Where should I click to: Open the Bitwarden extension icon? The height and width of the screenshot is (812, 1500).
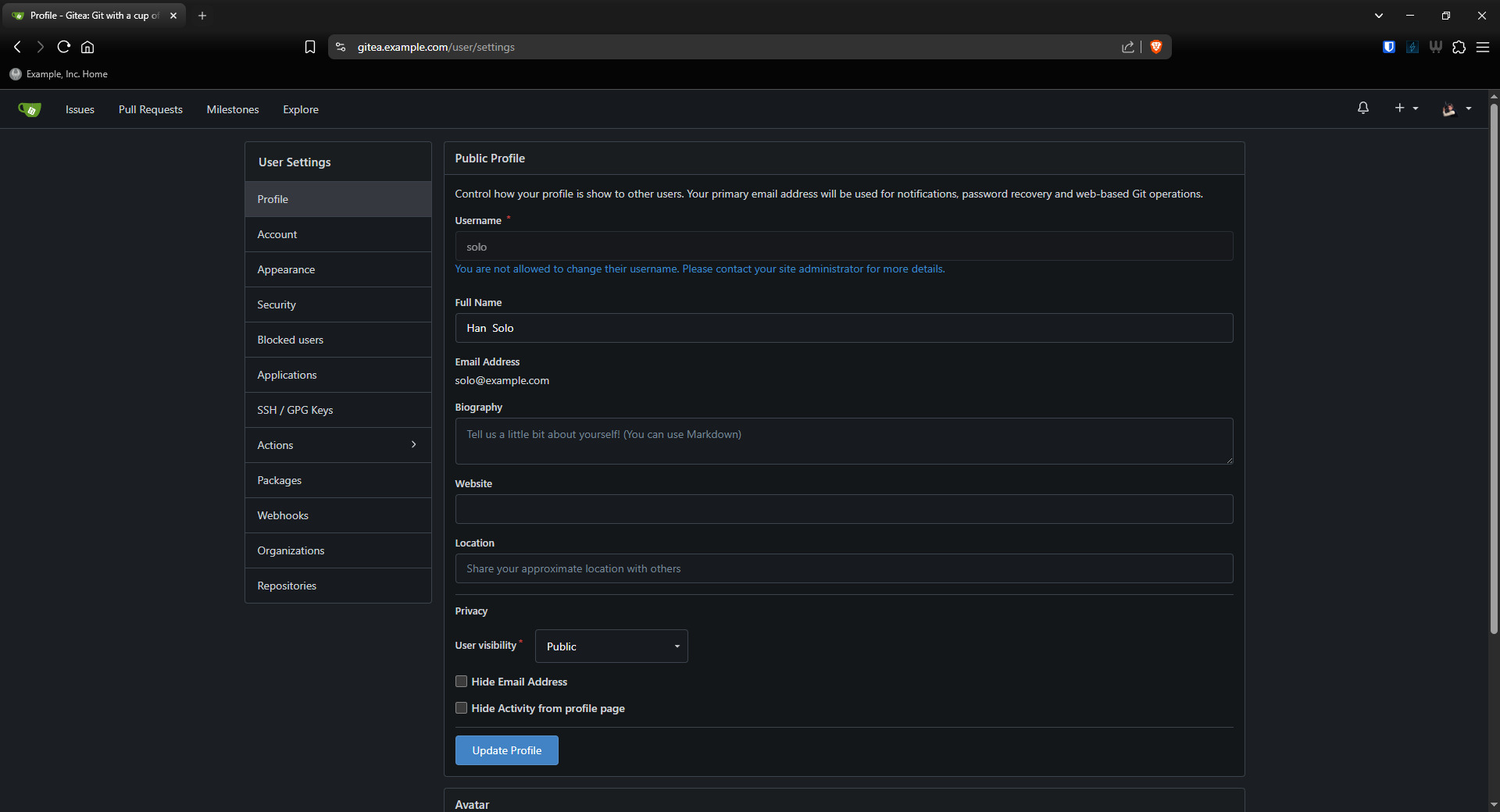click(1388, 47)
